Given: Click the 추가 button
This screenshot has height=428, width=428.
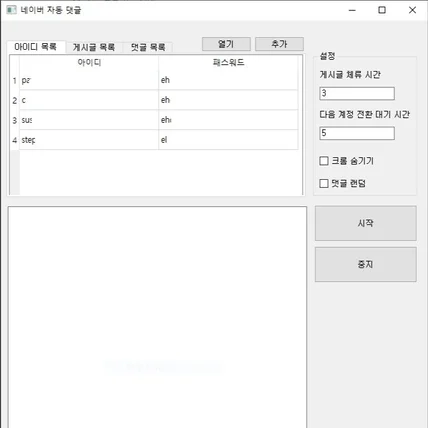Looking at the screenshot, I should pyautogui.click(x=279, y=44).
